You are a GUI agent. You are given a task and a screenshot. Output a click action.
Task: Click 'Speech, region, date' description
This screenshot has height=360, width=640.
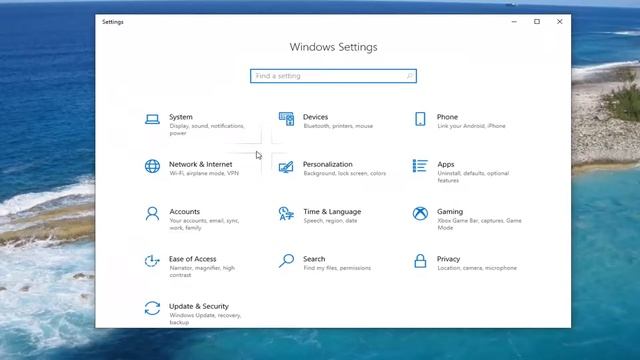point(330,221)
